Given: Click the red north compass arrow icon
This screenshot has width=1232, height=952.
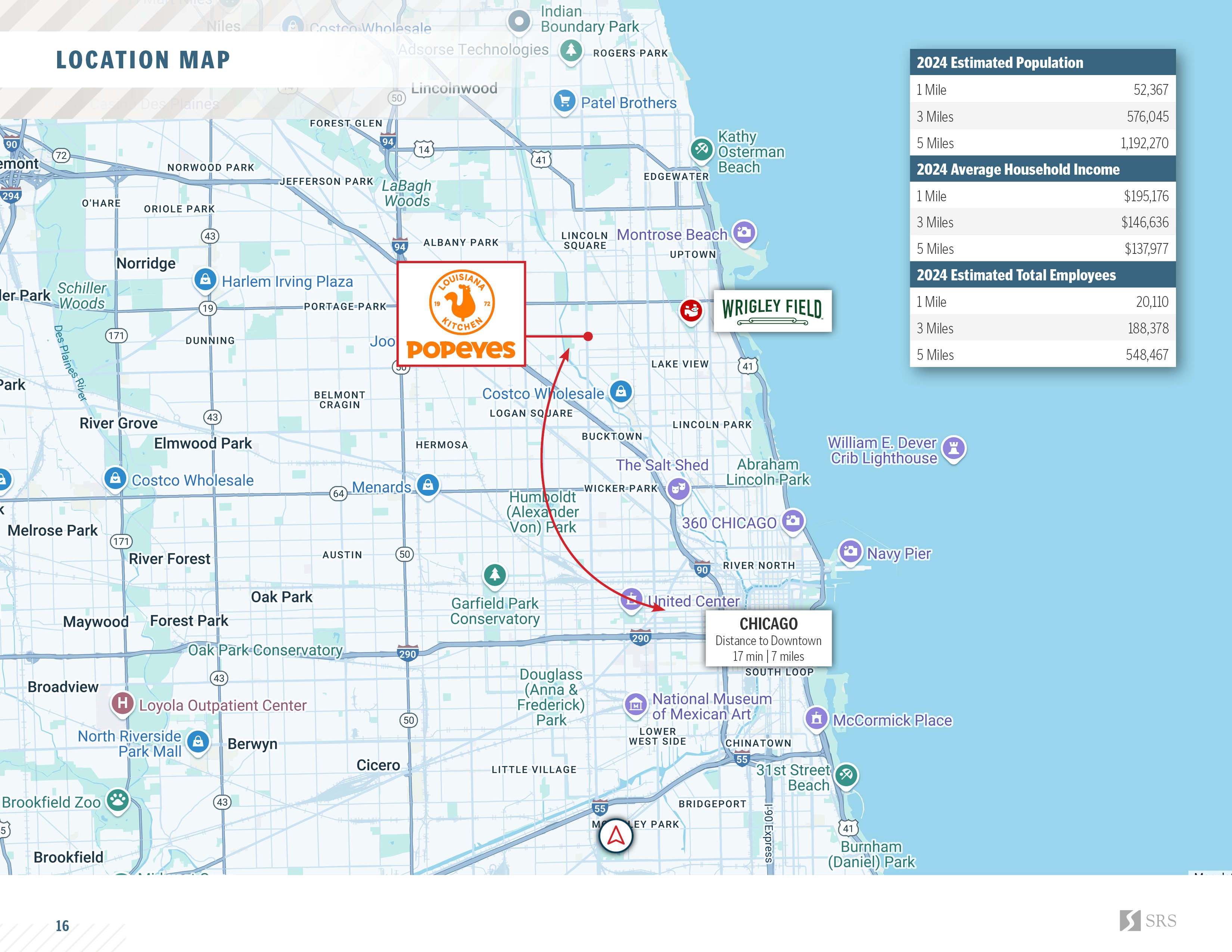Looking at the screenshot, I should (615, 836).
